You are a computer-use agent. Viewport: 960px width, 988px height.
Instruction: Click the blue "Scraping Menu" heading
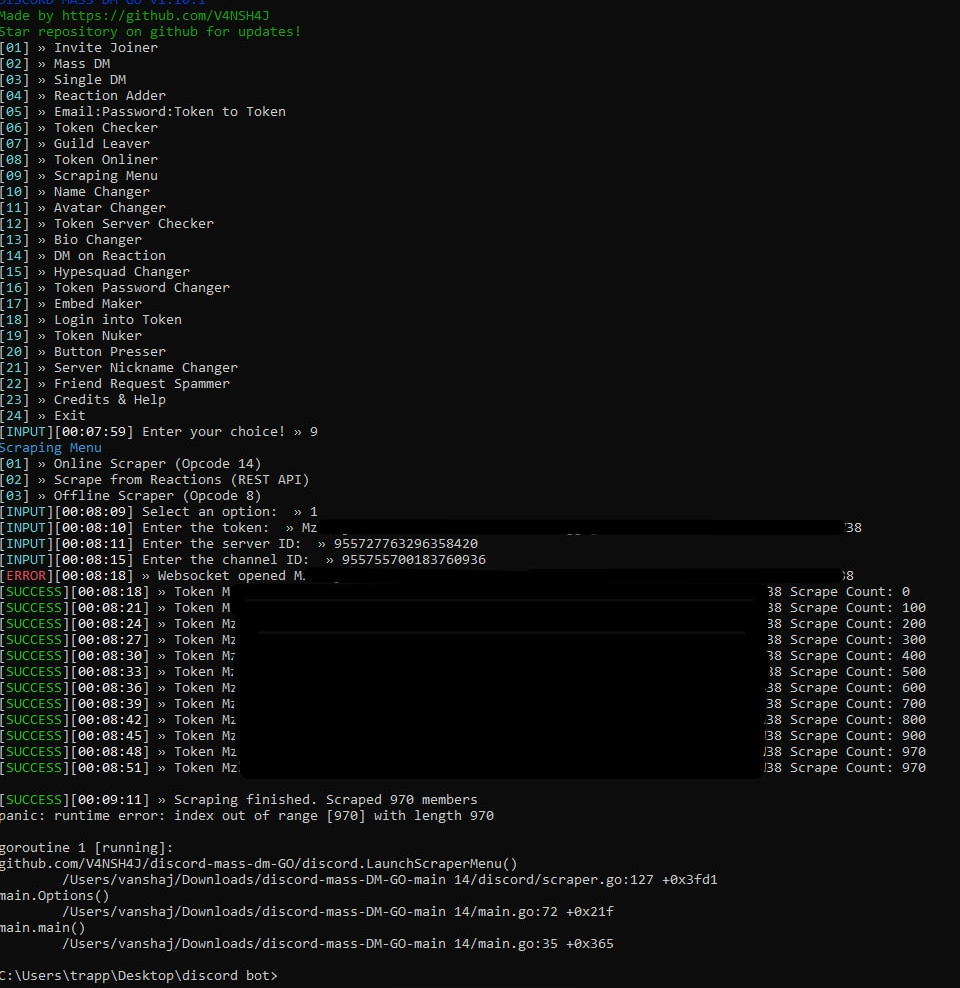coord(51,447)
